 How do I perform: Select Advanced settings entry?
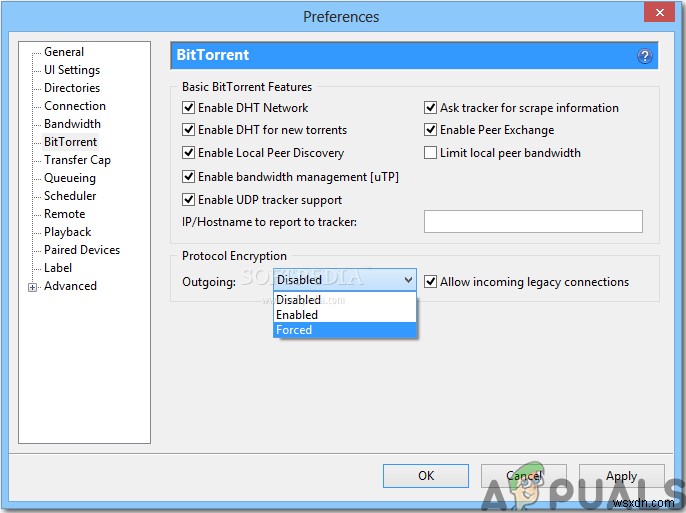click(x=70, y=286)
